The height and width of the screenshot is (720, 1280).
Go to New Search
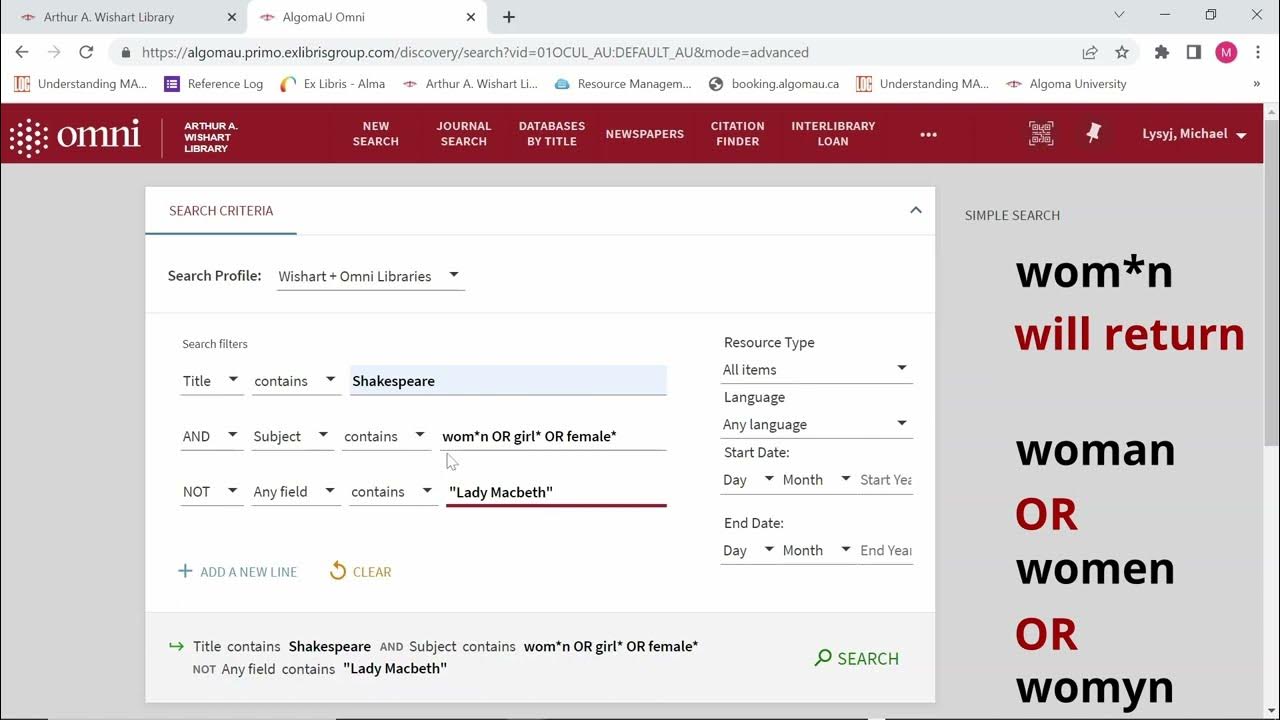[x=376, y=134]
